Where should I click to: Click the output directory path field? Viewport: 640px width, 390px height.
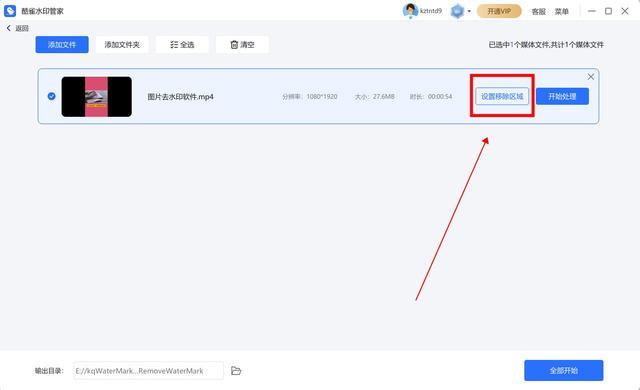coord(149,371)
